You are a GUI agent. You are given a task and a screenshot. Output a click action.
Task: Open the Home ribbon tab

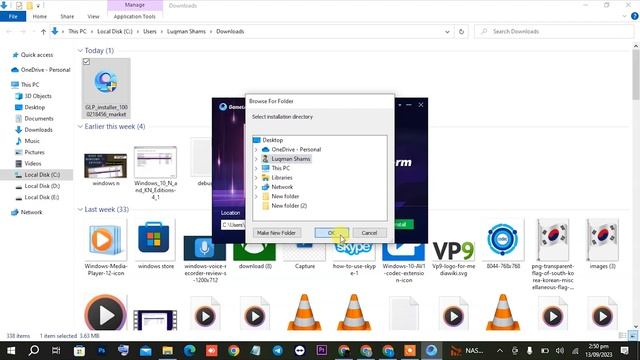[40, 16]
